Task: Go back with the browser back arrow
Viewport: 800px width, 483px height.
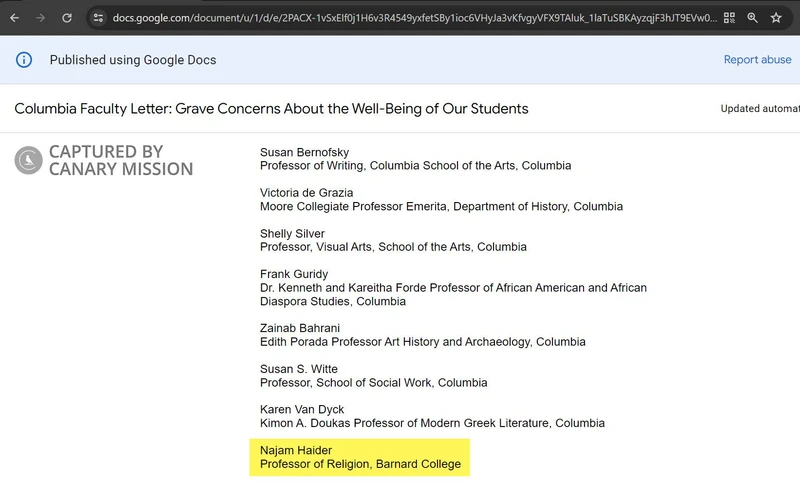Action: pos(14,18)
